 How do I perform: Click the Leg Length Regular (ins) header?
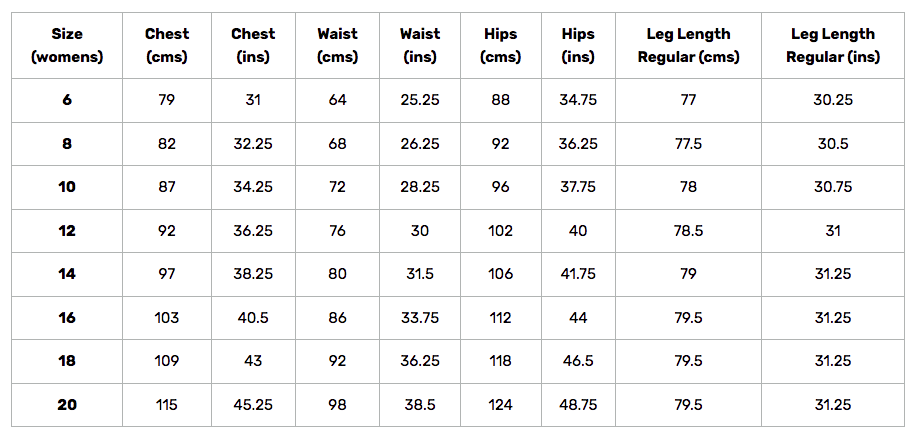click(833, 46)
